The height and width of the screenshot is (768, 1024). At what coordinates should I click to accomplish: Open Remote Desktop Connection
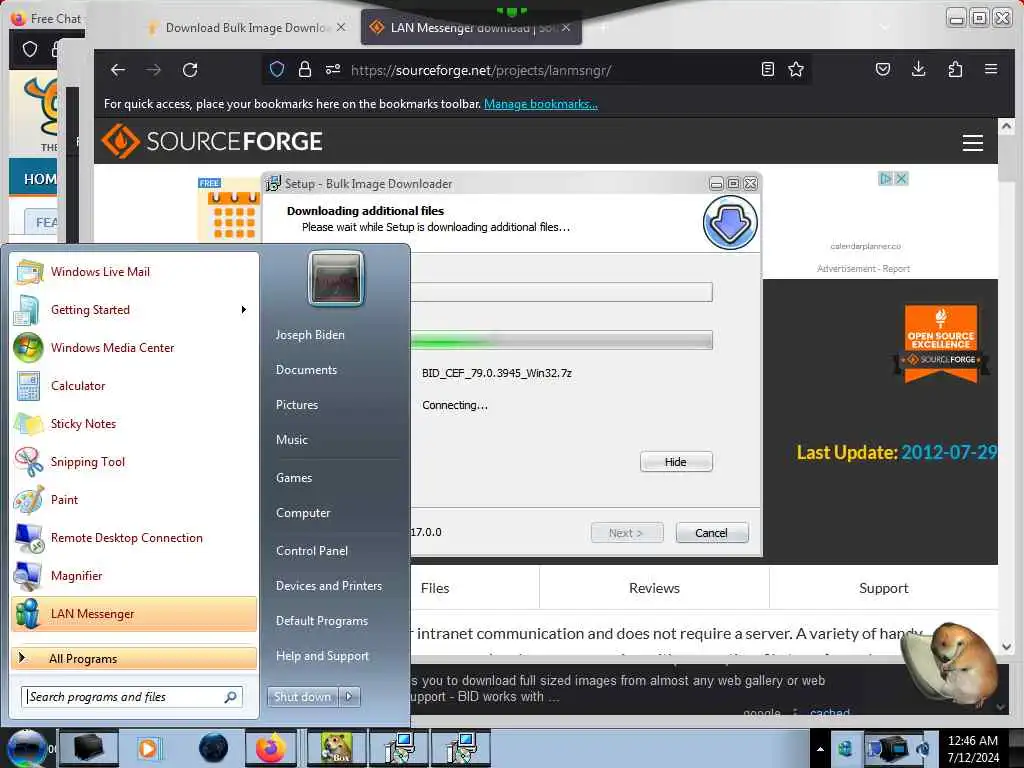[134, 537]
